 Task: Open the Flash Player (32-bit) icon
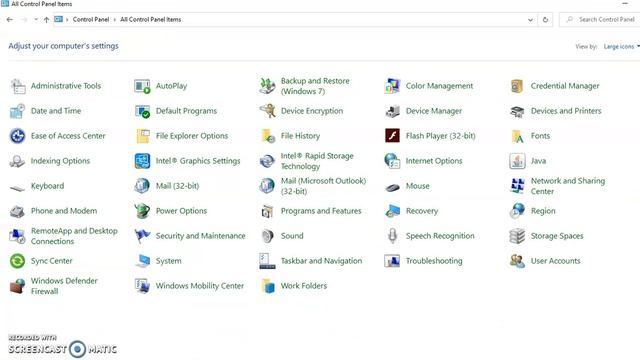[x=392, y=136]
